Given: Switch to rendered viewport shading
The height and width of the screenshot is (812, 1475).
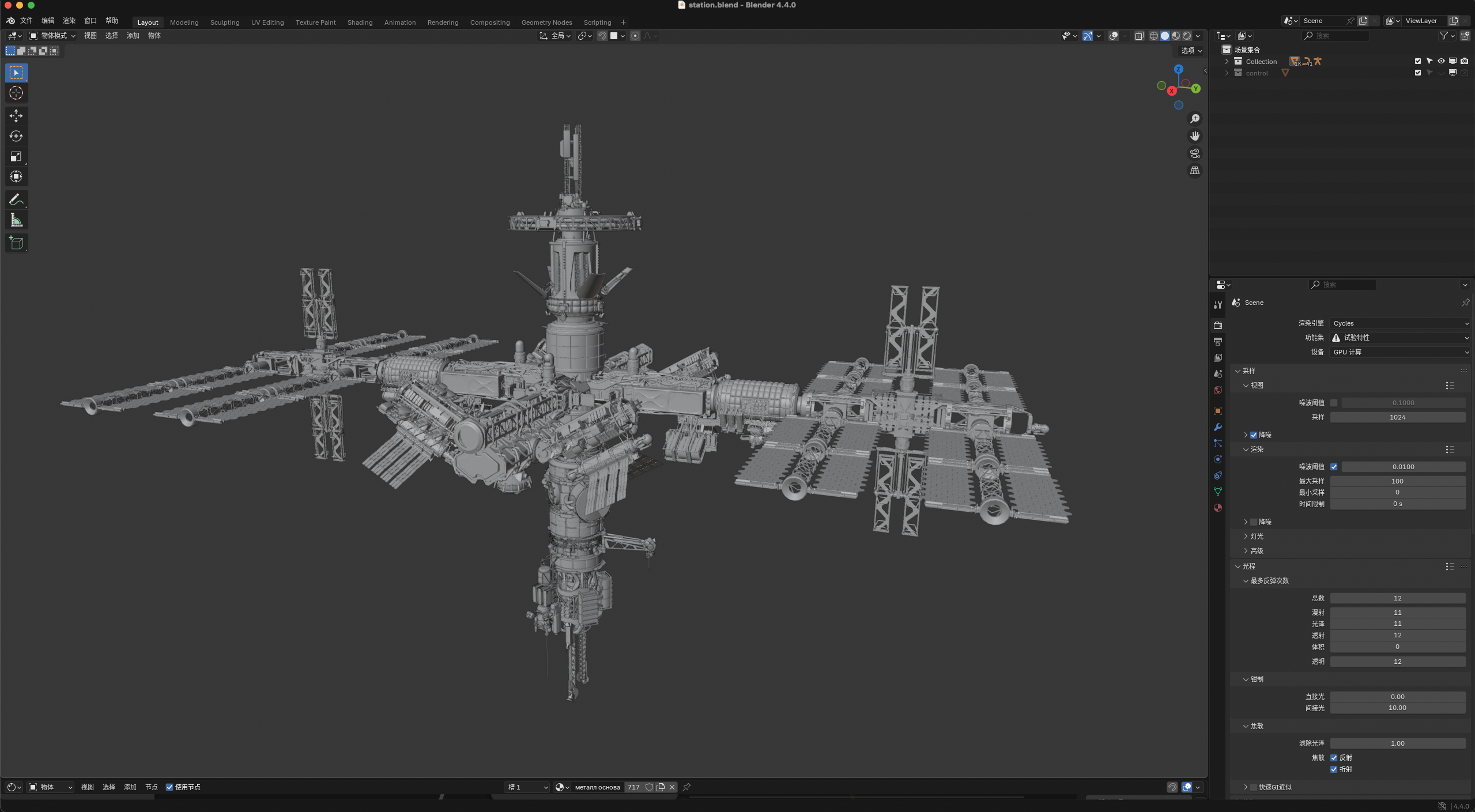Looking at the screenshot, I should 1187,36.
